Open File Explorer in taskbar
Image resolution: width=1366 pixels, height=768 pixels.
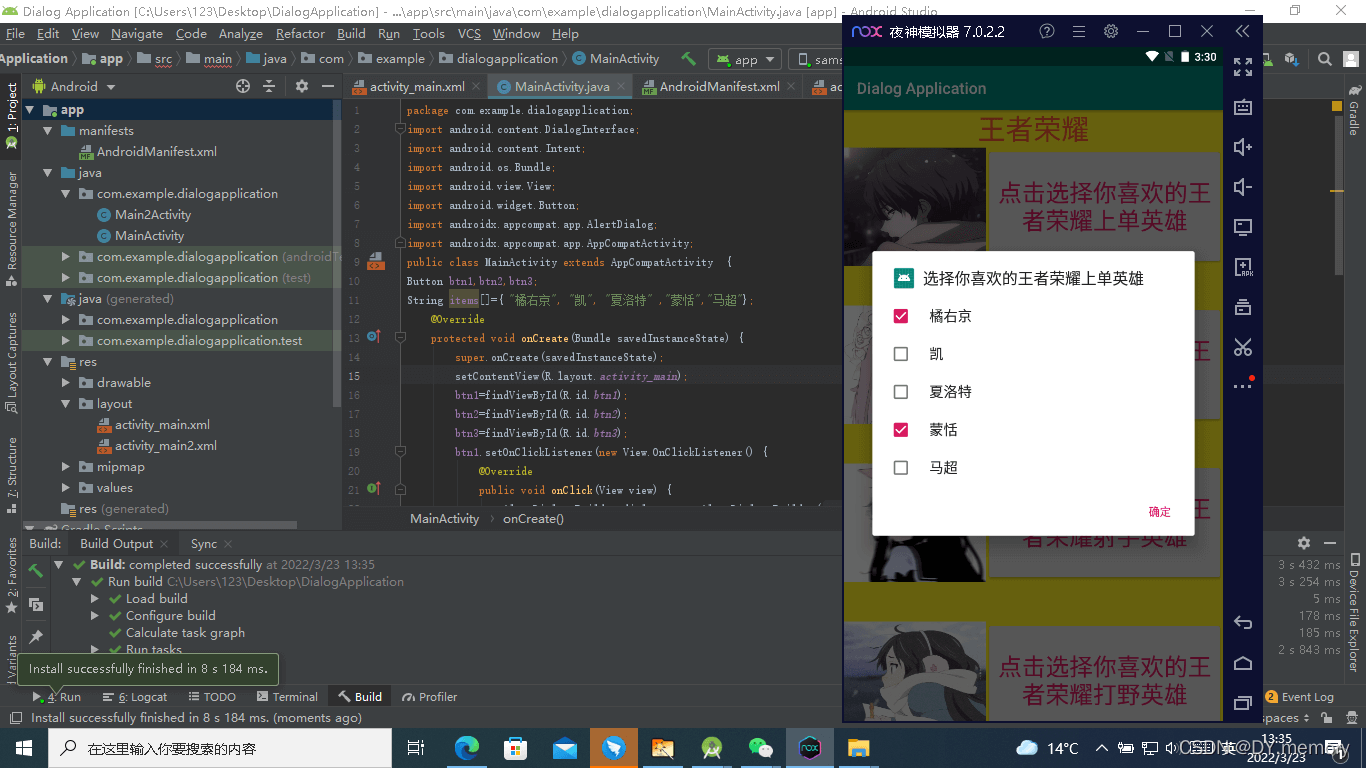[x=858, y=748]
